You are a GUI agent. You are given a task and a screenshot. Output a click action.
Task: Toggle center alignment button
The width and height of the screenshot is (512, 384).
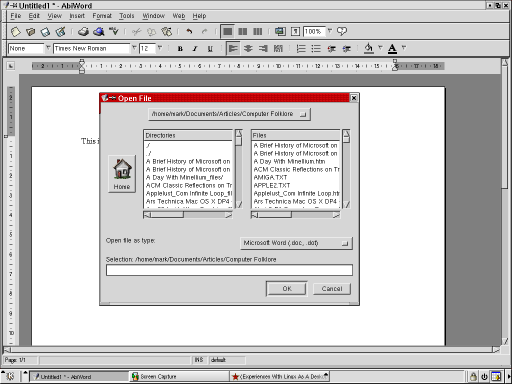click(248, 49)
